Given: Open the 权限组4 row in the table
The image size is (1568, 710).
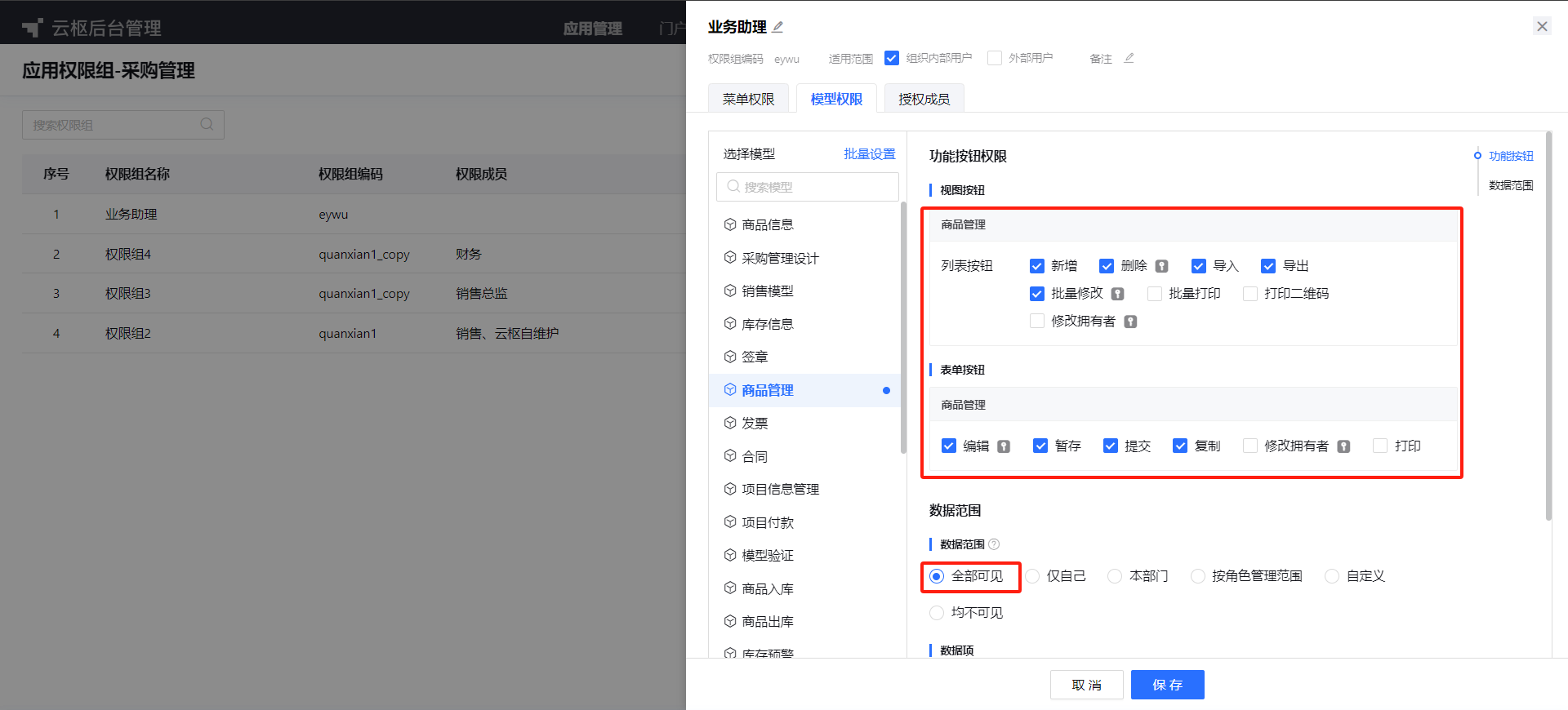Looking at the screenshot, I should tap(354, 254).
